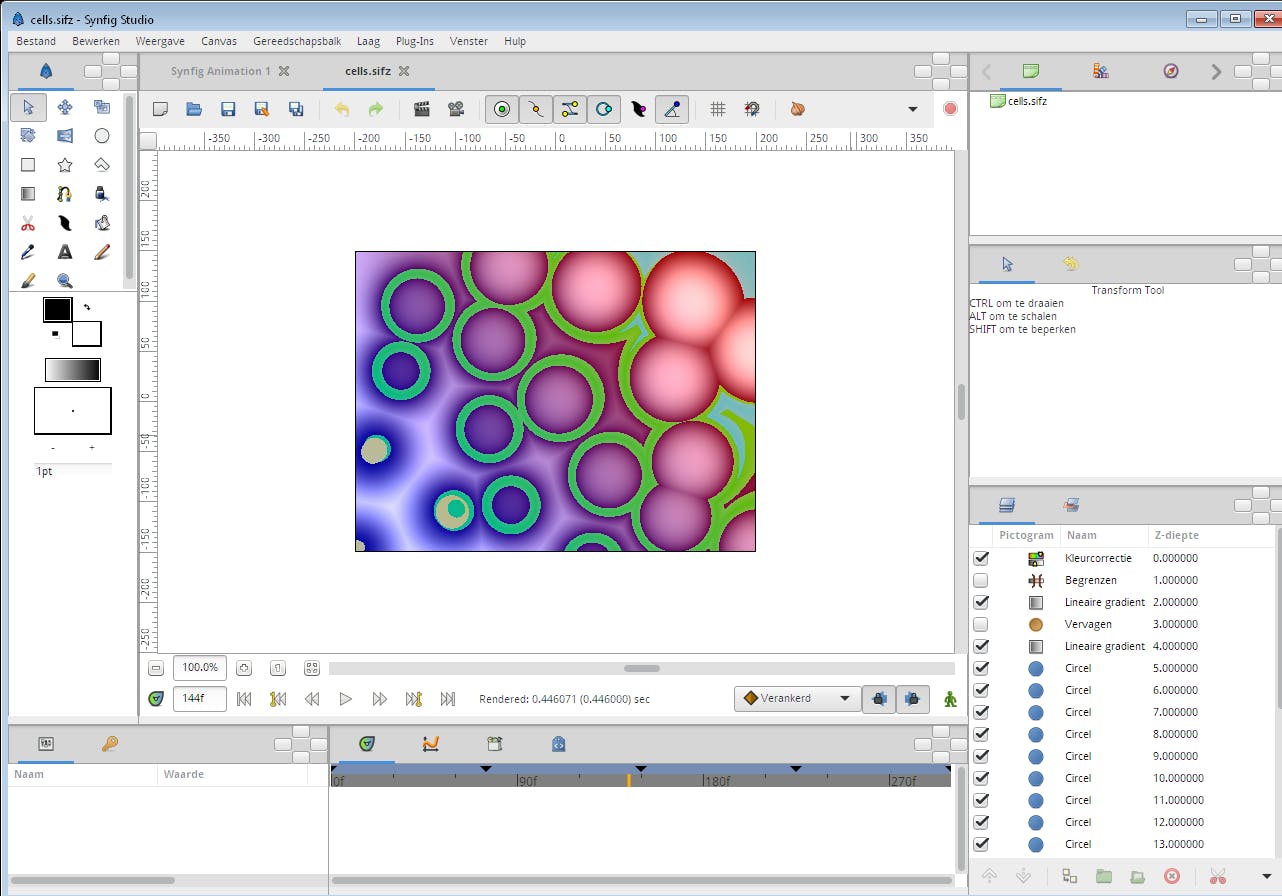Viewport: 1282px width, 896px height.
Task: Select the Star tool
Action: click(x=65, y=164)
